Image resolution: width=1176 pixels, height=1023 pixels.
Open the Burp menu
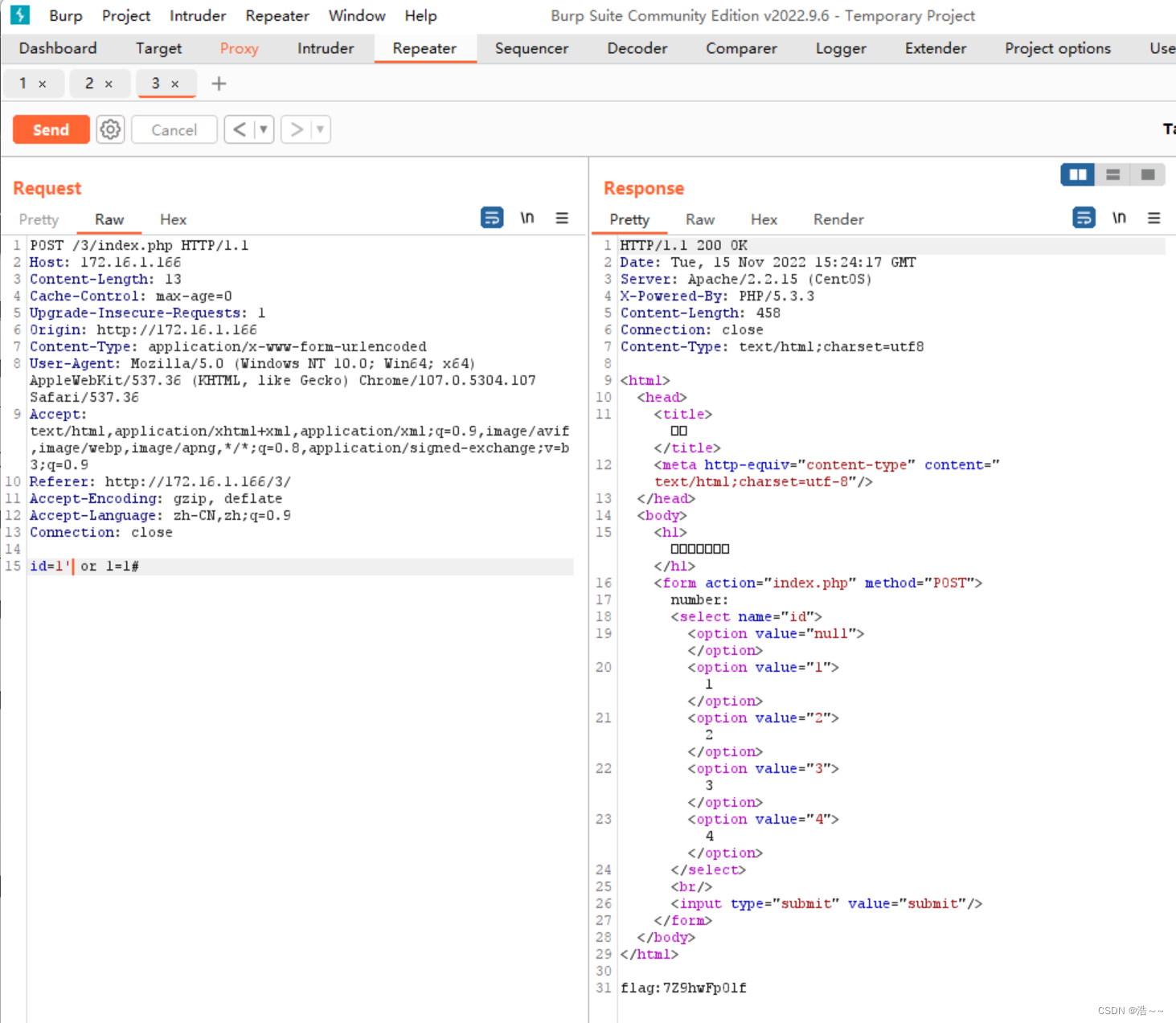pyautogui.click(x=66, y=15)
